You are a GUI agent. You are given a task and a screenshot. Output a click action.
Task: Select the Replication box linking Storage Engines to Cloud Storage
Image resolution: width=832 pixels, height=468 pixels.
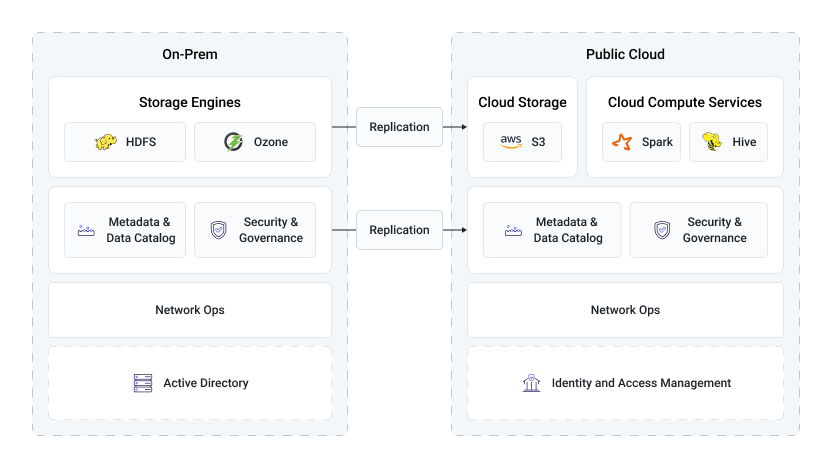[x=399, y=127]
